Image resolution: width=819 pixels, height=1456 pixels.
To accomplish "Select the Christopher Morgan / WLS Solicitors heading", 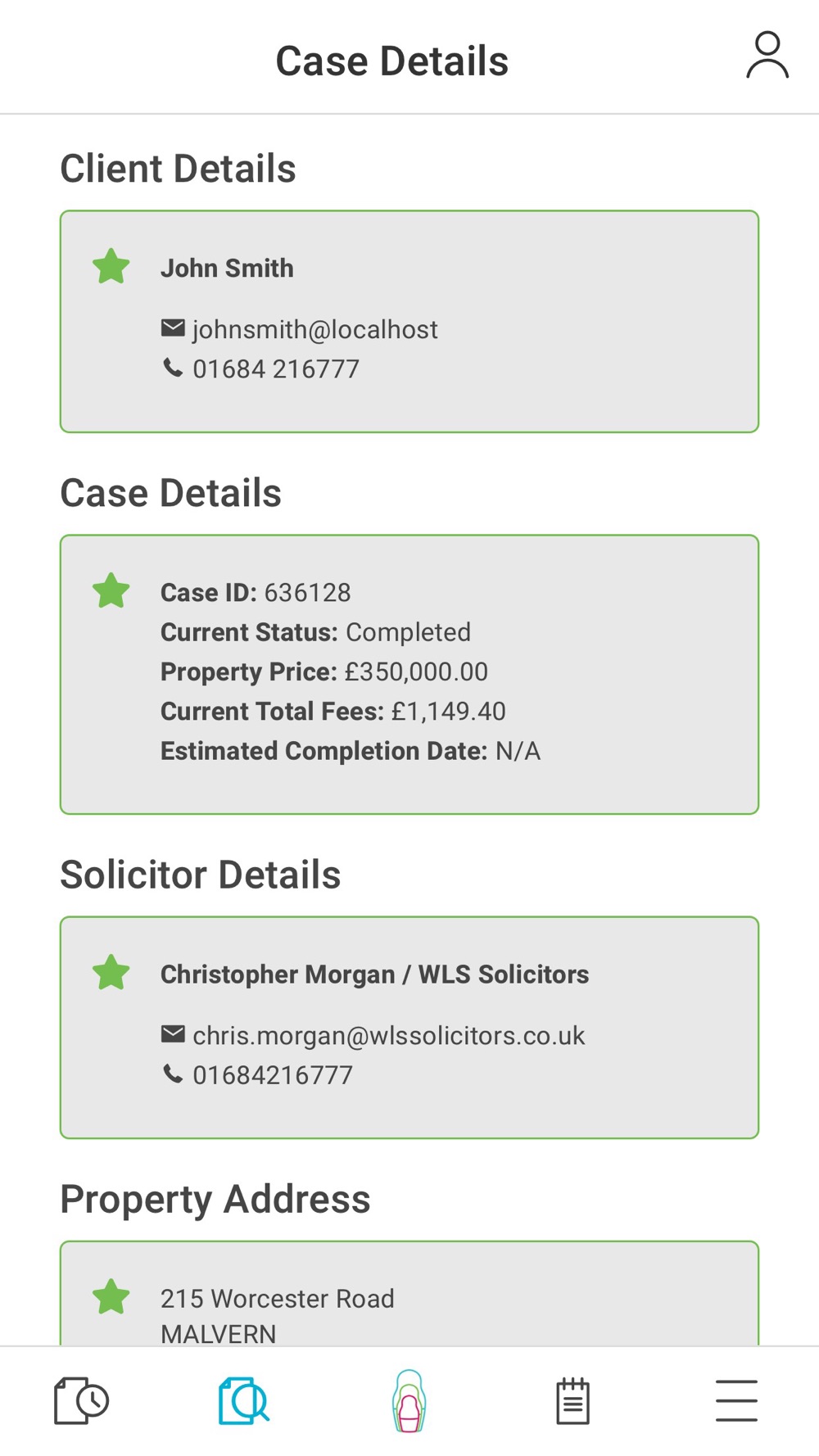I will click(374, 974).
